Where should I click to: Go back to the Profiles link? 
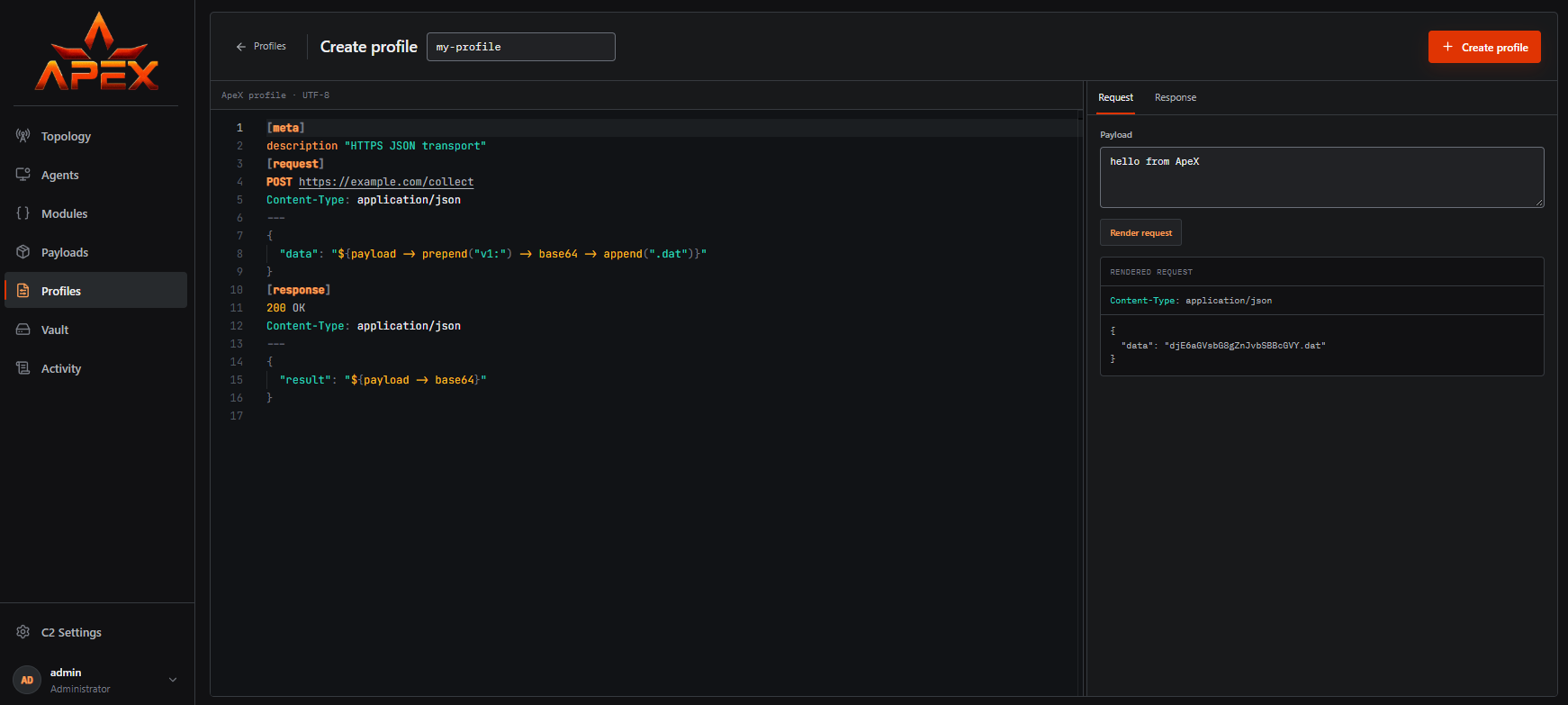tap(261, 46)
